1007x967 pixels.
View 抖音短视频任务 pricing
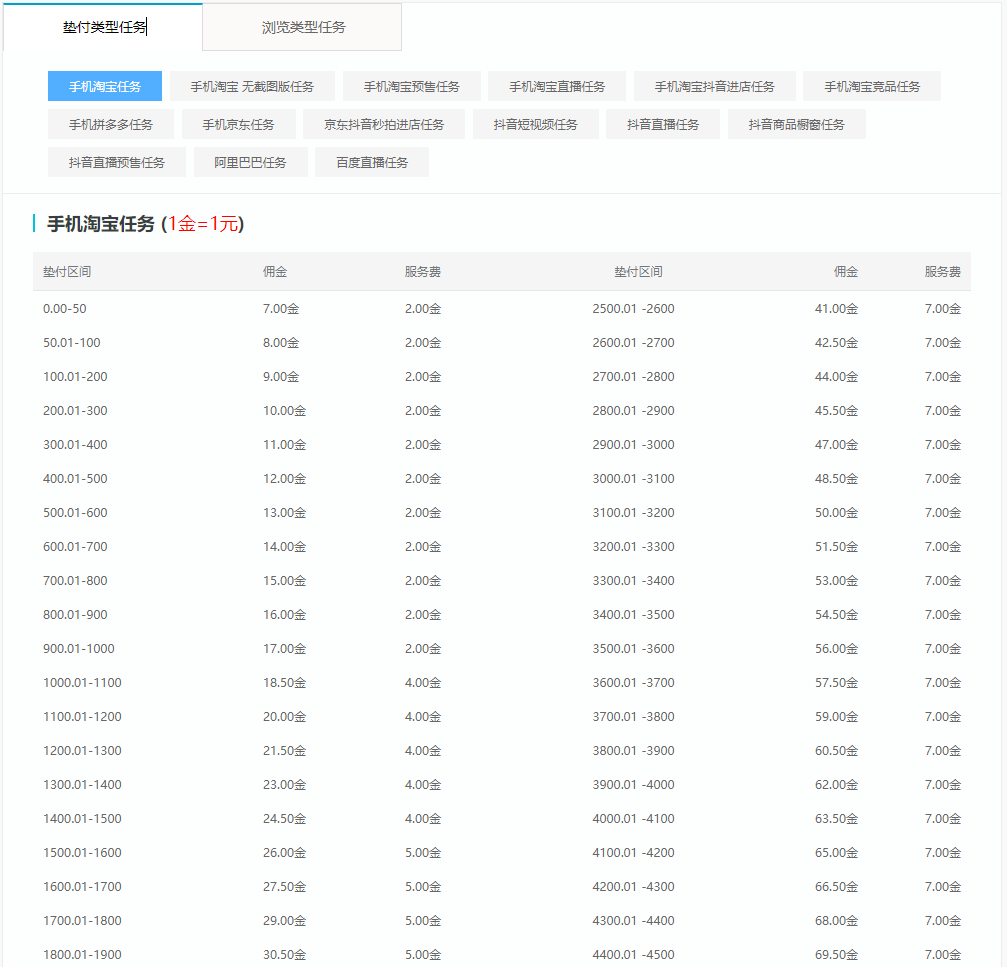pyautogui.click(x=536, y=124)
